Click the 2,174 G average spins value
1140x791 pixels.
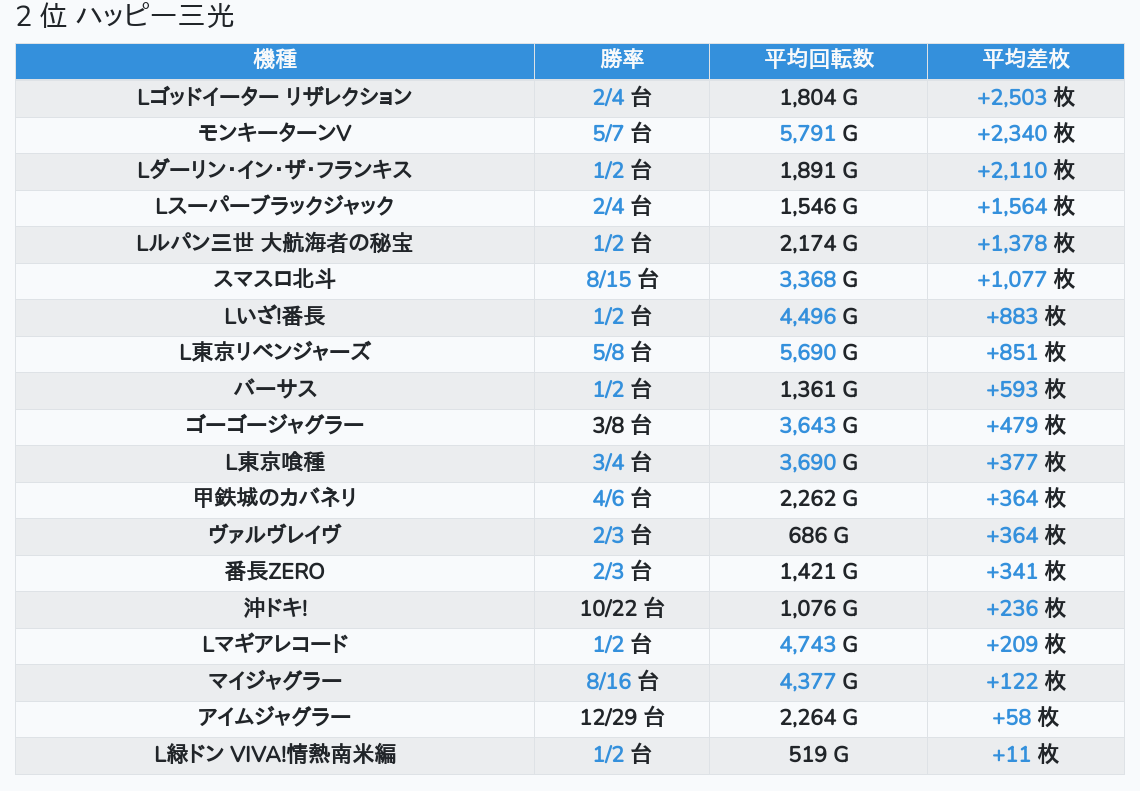pos(819,243)
